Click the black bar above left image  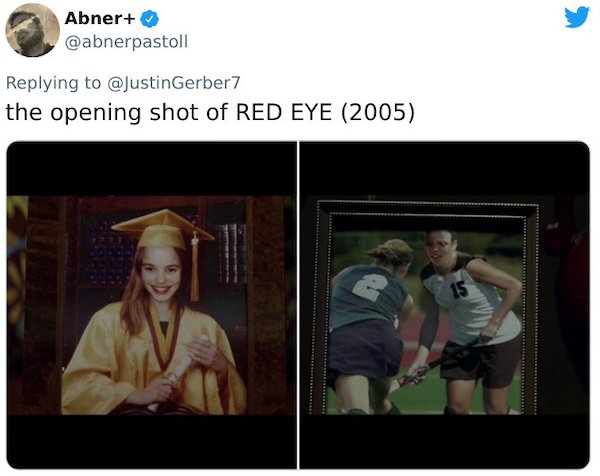pos(152,169)
